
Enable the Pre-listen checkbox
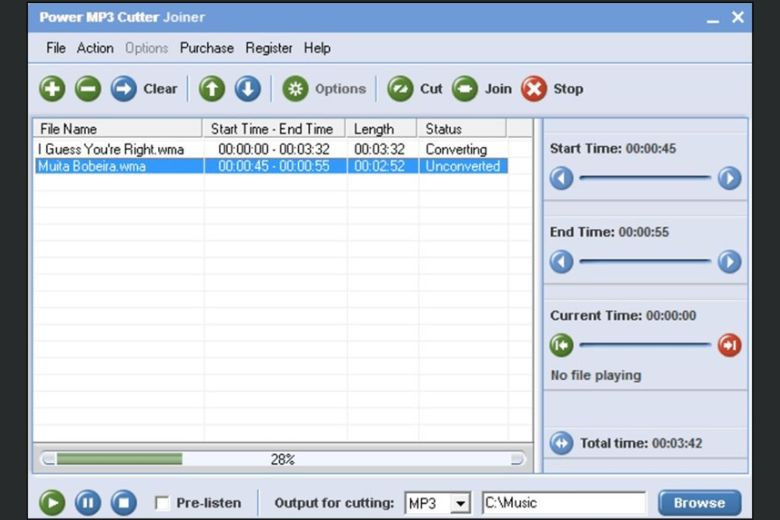pyautogui.click(x=162, y=503)
